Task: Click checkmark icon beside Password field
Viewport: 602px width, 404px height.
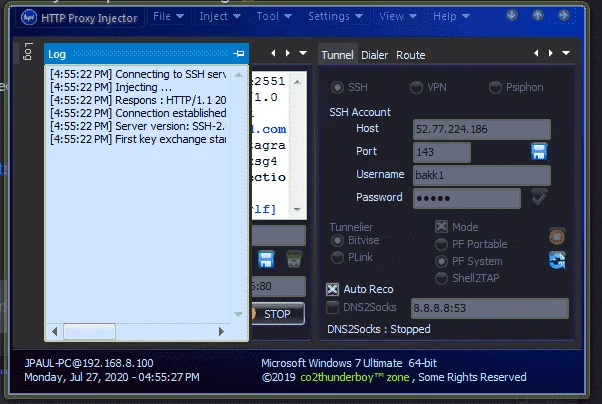Action: tap(539, 197)
